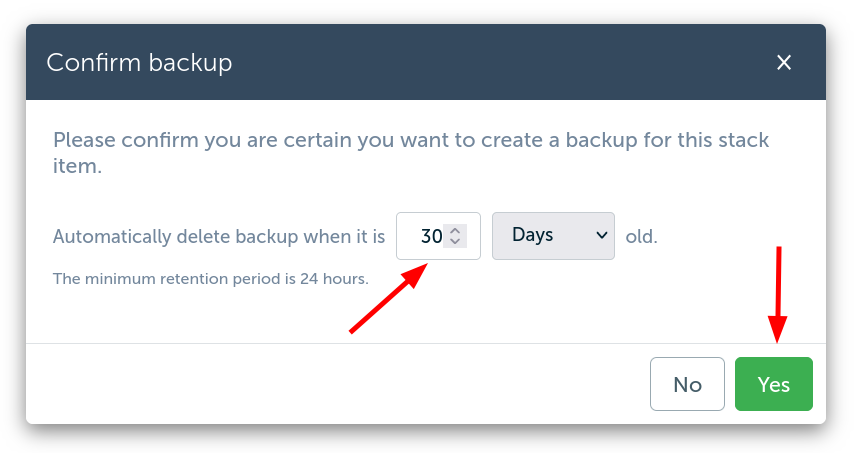Decrease retention value using the down stepper arrow

[455, 242]
